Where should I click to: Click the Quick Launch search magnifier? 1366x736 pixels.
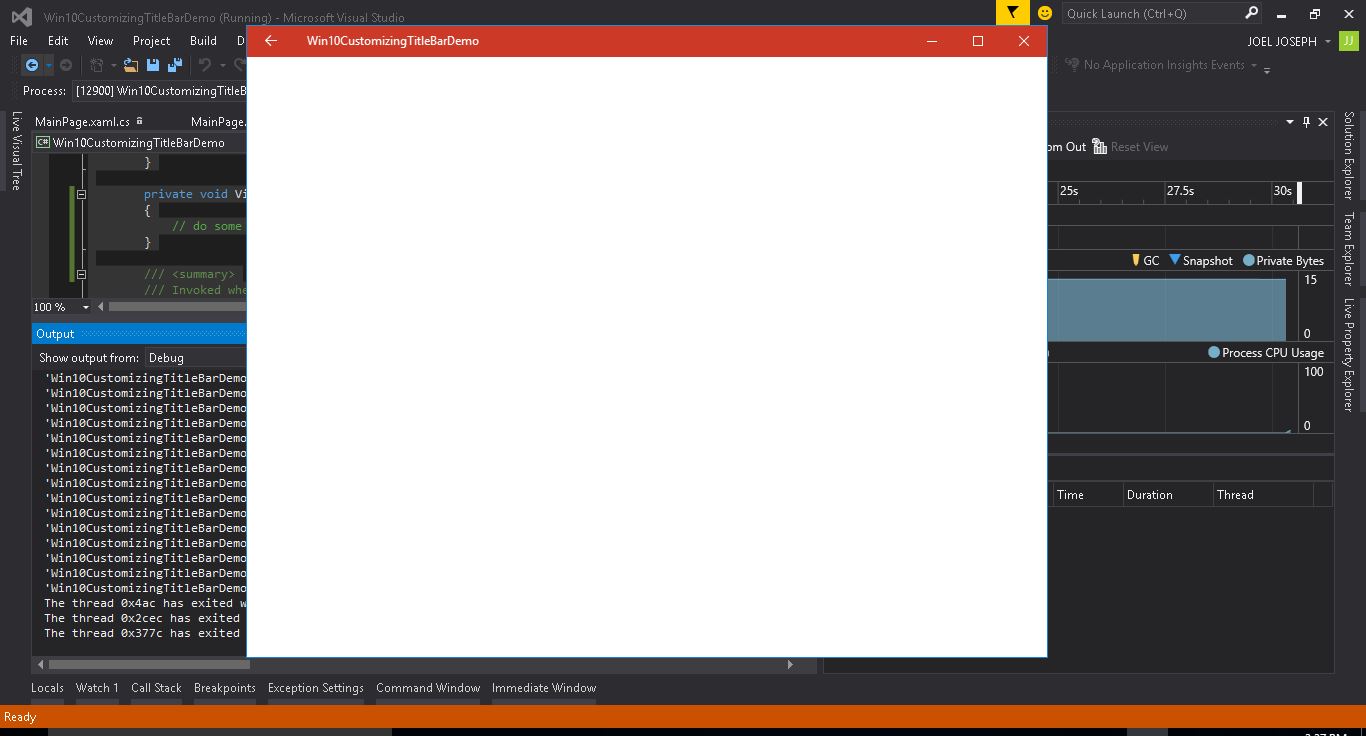pos(1251,13)
